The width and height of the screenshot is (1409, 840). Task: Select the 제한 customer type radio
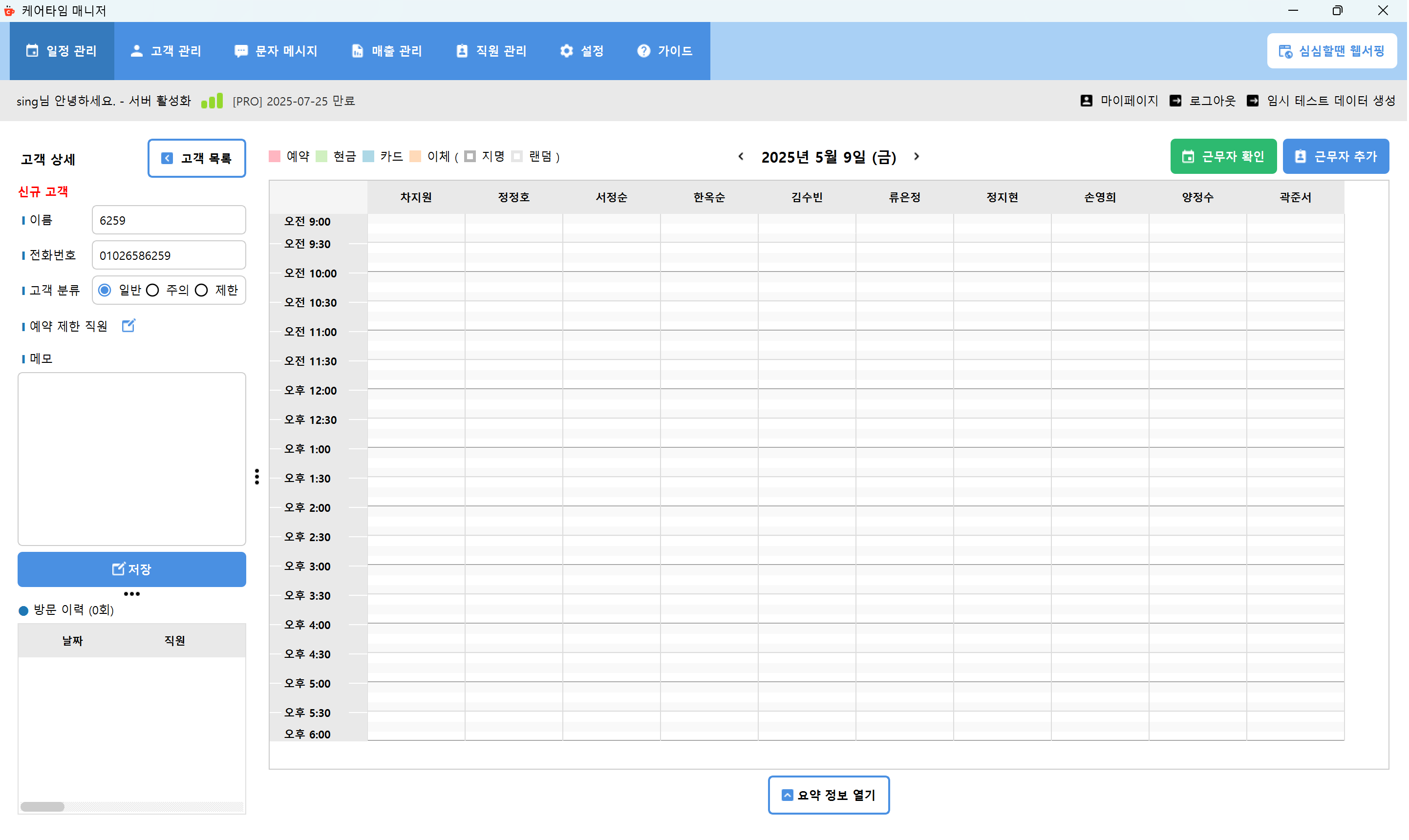pos(201,291)
